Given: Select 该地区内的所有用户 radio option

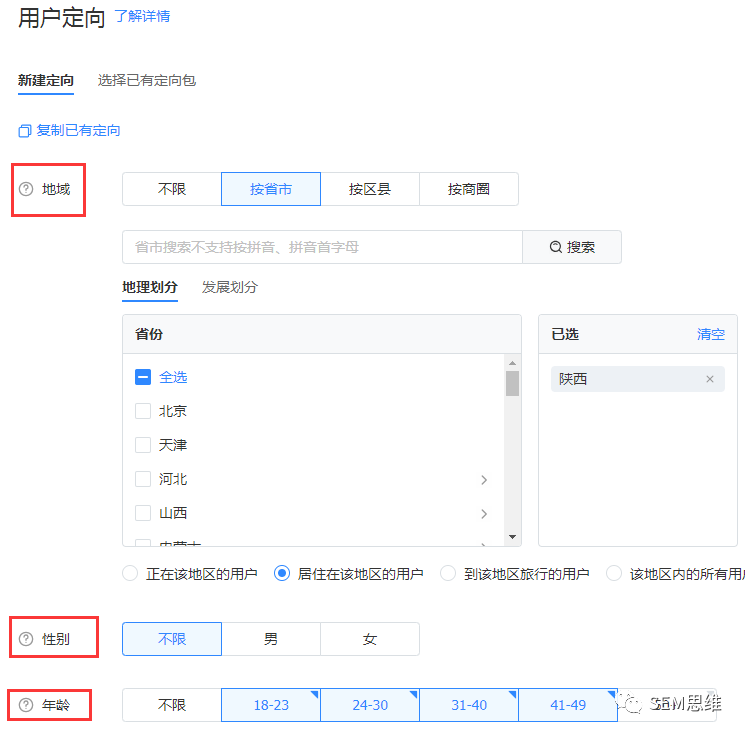Looking at the screenshot, I should [614, 573].
